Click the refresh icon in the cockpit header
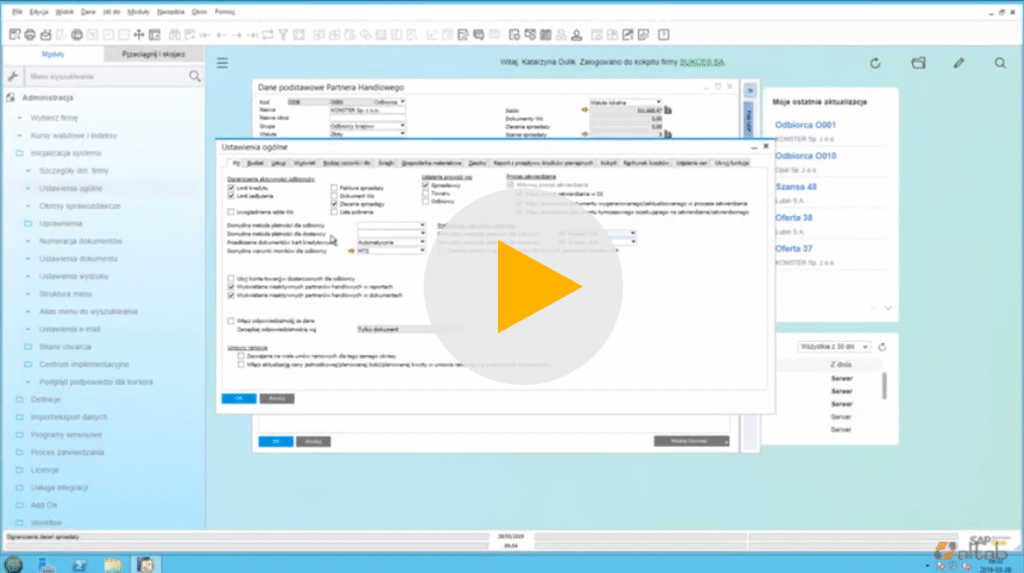 coord(875,63)
